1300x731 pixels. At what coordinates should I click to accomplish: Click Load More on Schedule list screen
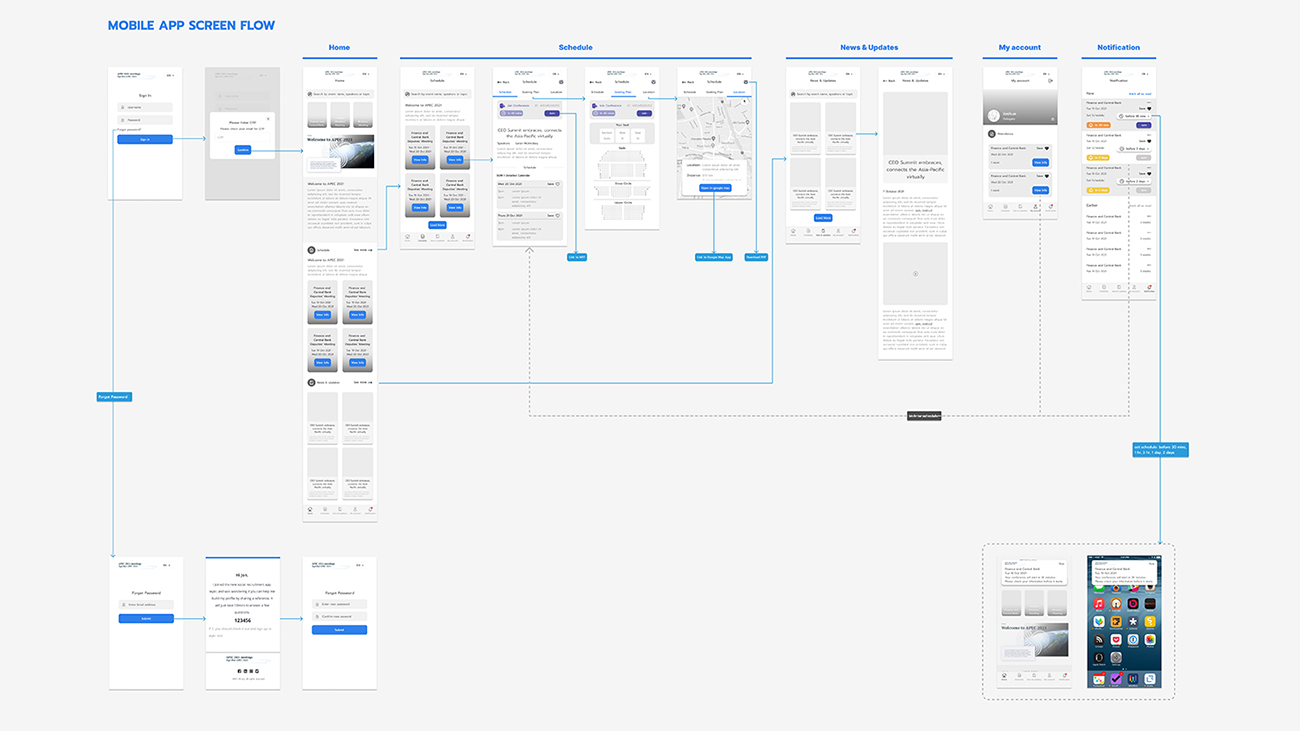point(437,225)
